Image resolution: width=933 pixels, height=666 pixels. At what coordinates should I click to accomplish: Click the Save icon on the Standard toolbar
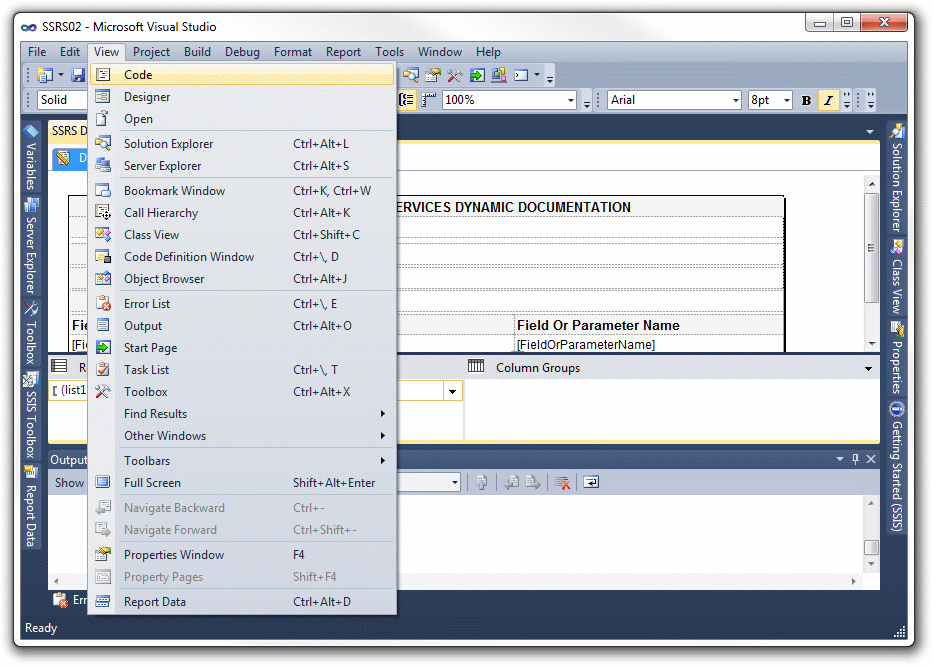(x=78, y=75)
